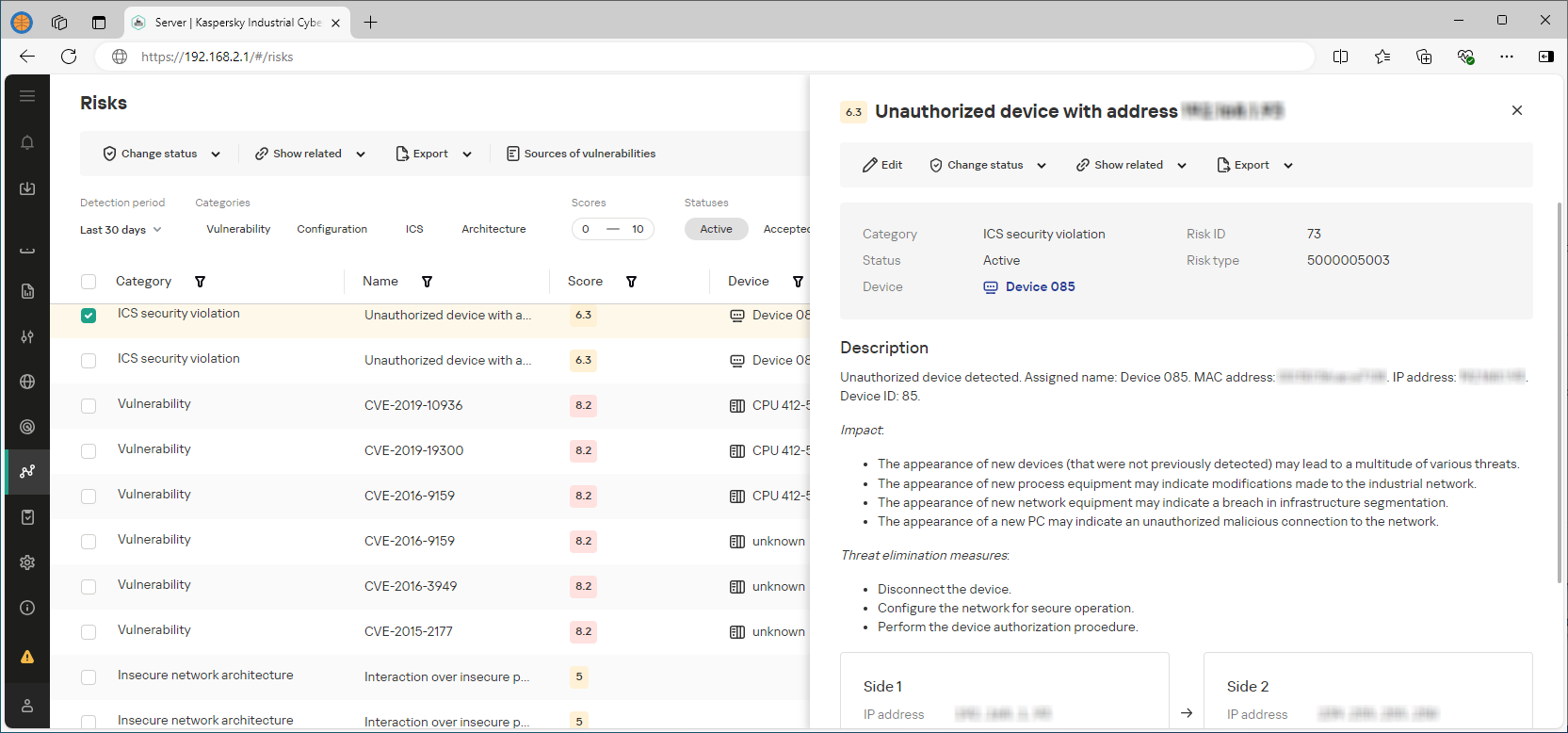This screenshot has height=733, width=1568.
Task: Tick the select-all checkbox in table header
Action: (89, 282)
